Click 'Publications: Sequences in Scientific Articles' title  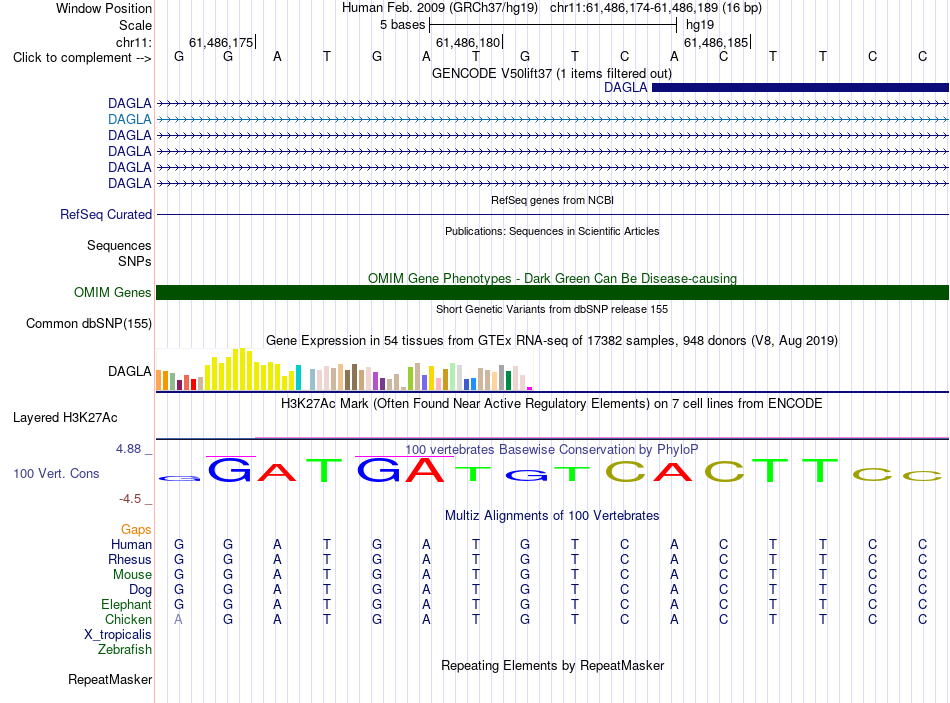(x=552, y=232)
